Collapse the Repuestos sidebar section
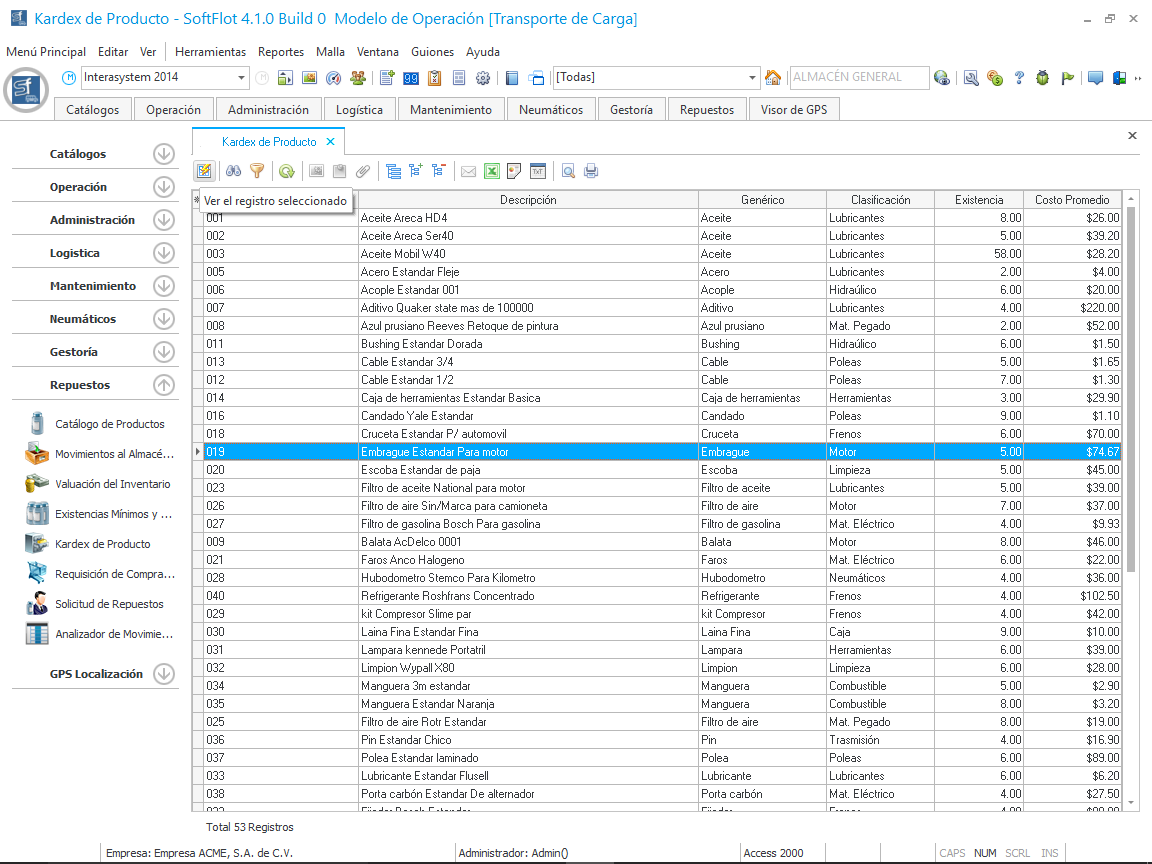 [164, 385]
